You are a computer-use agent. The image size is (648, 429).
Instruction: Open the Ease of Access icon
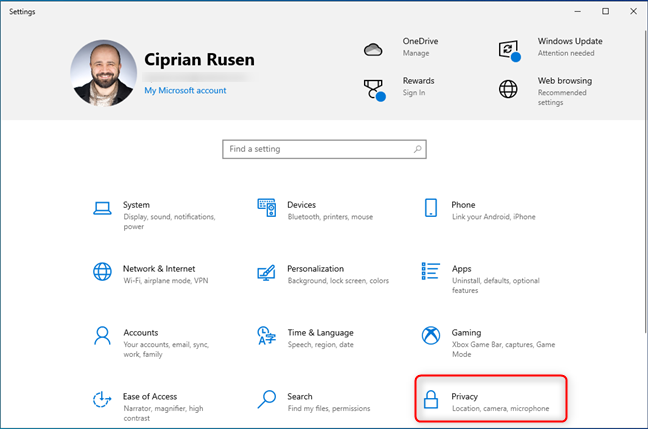(x=102, y=399)
